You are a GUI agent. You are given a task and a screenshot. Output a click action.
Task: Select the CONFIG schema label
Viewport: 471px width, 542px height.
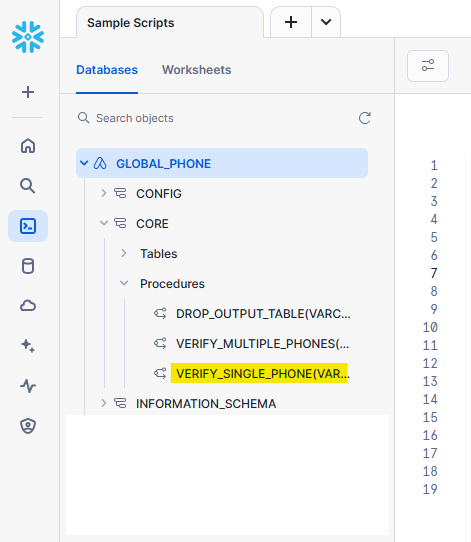159,194
